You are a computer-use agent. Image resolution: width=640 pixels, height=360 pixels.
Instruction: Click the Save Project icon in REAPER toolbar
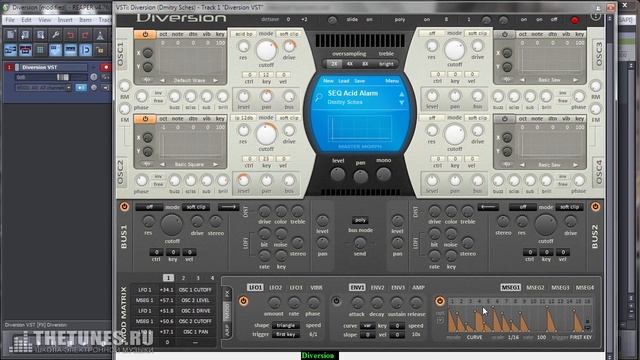point(40,35)
